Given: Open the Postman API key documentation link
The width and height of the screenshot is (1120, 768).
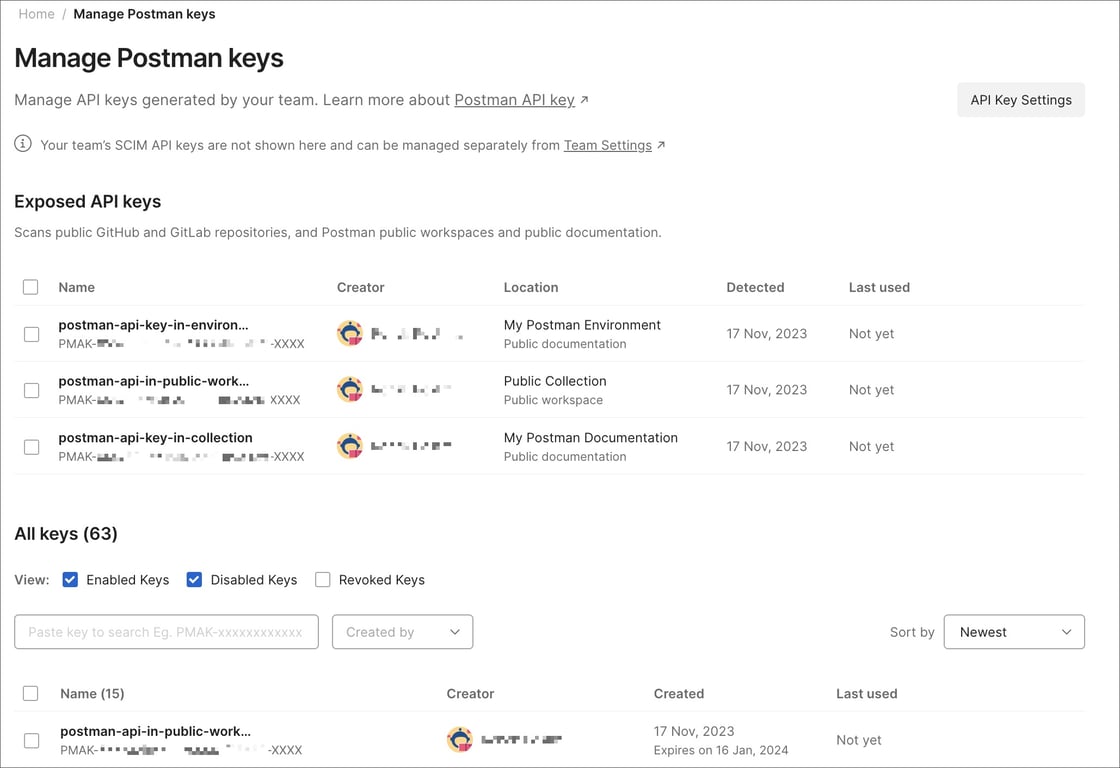Looking at the screenshot, I should [515, 99].
